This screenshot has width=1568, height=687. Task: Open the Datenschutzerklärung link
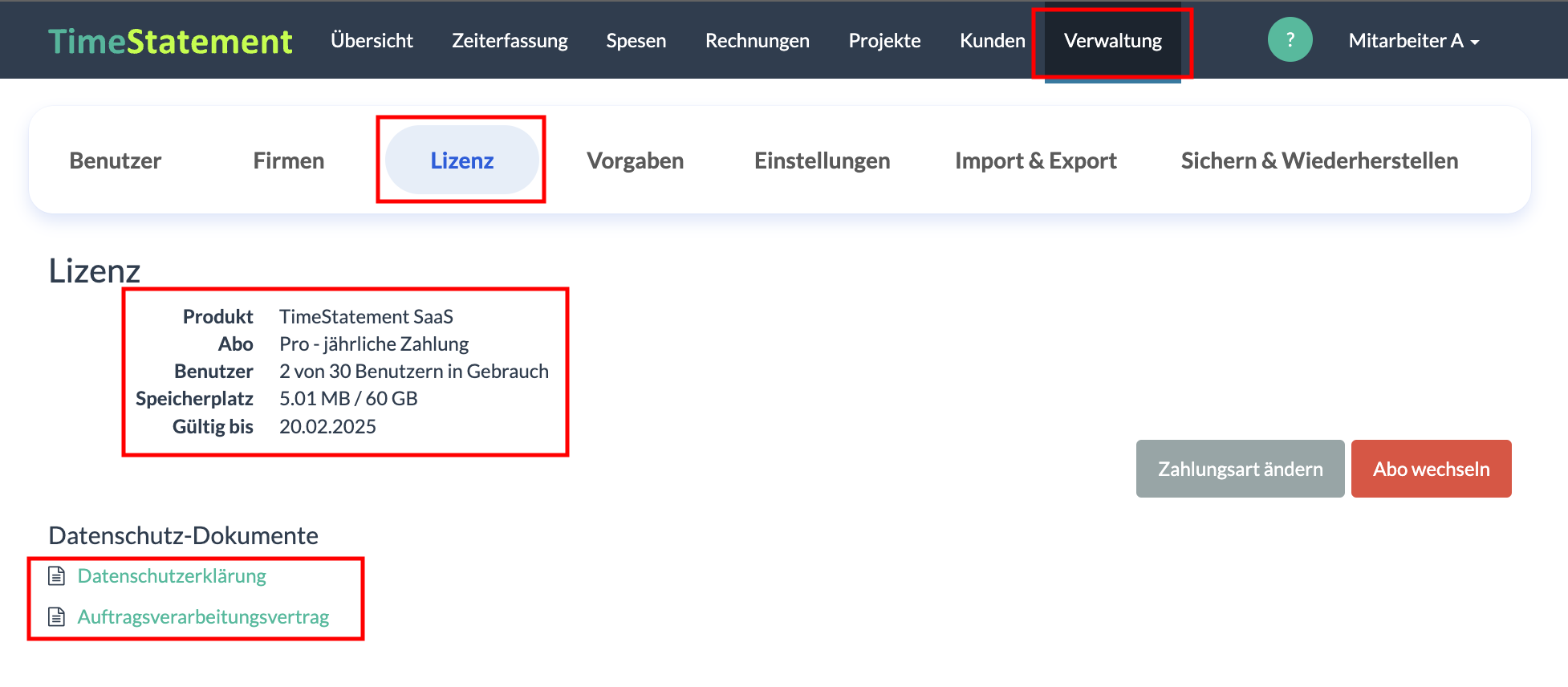tap(172, 576)
